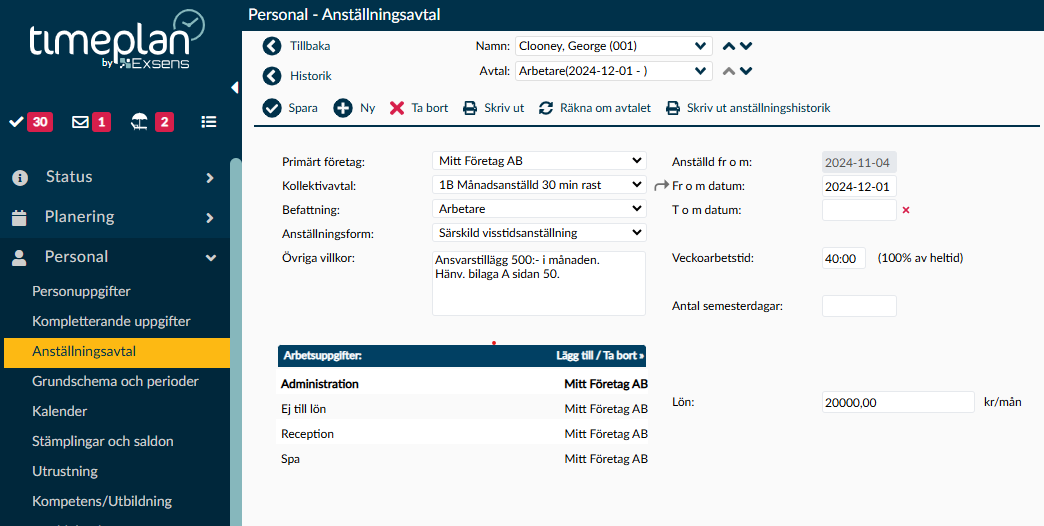Open Stämplingar och saldon
The width and height of the screenshot is (1044, 526).
[x=103, y=441]
